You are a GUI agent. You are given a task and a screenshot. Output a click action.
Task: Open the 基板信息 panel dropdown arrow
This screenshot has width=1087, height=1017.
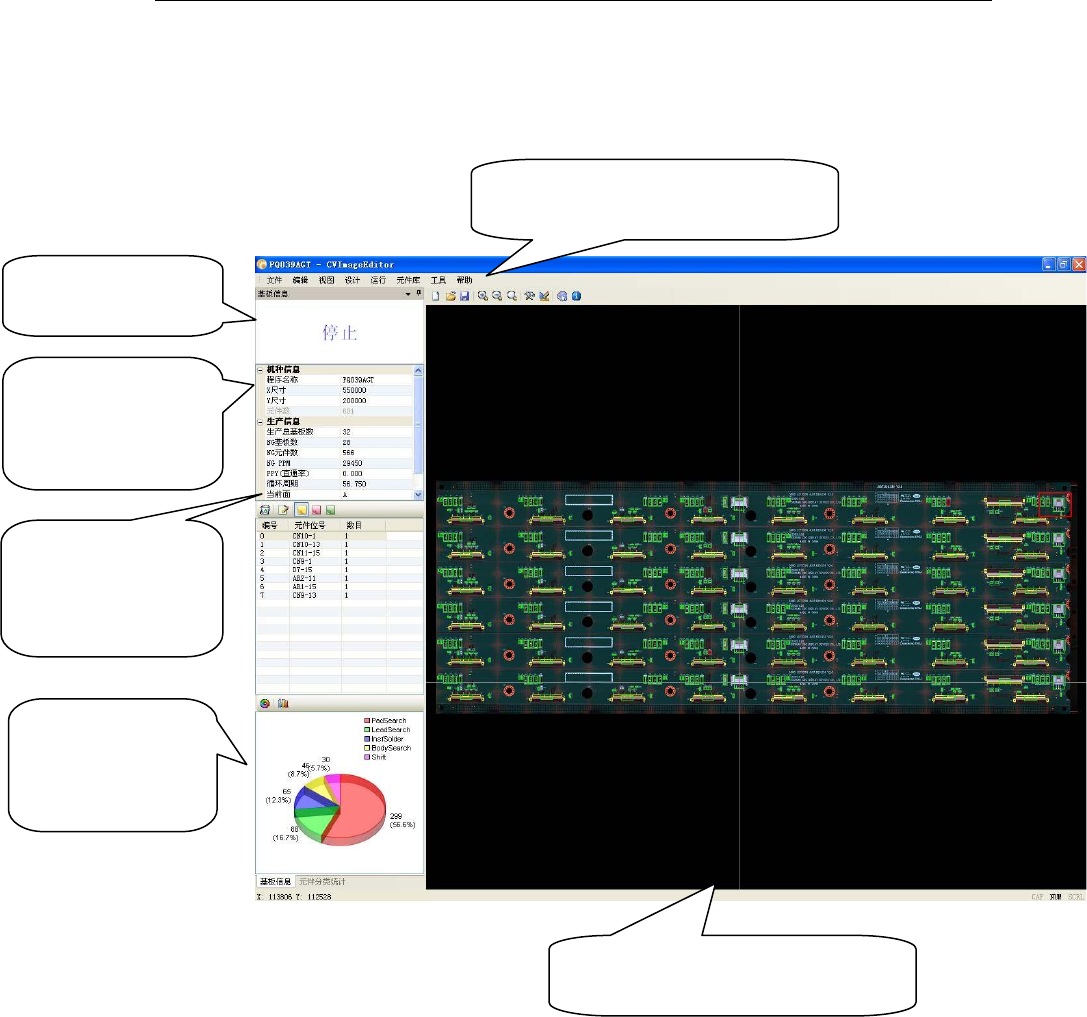point(408,294)
